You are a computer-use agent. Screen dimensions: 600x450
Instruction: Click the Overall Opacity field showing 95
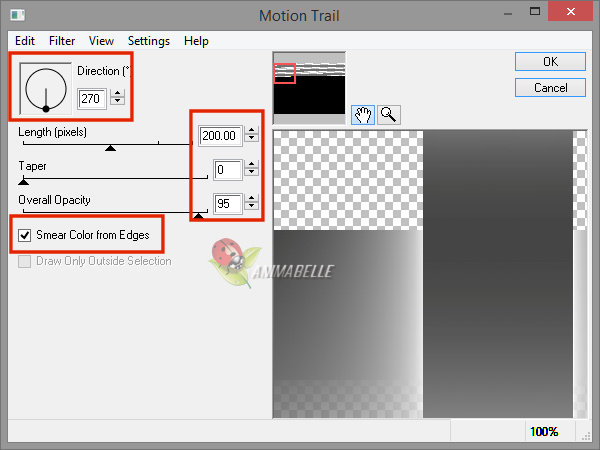[228, 204]
